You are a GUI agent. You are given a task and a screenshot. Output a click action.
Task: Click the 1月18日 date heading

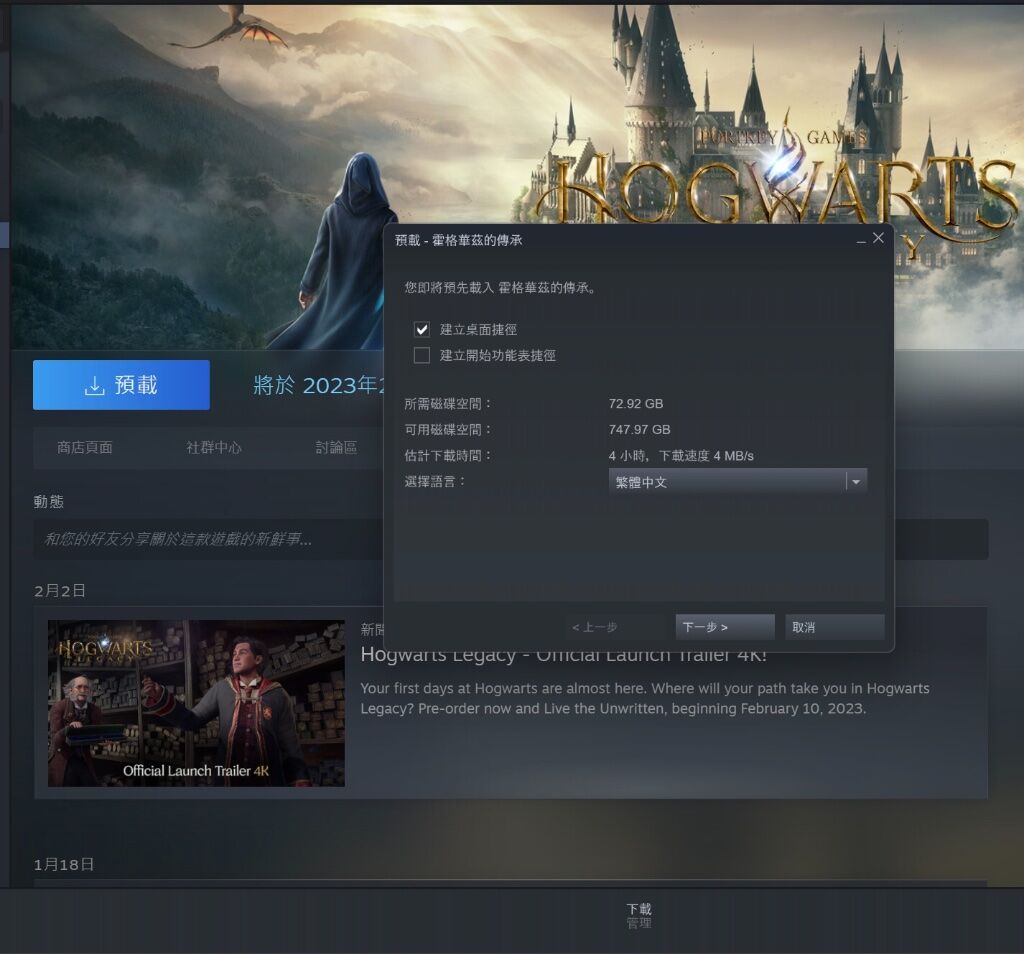[64, 865]
